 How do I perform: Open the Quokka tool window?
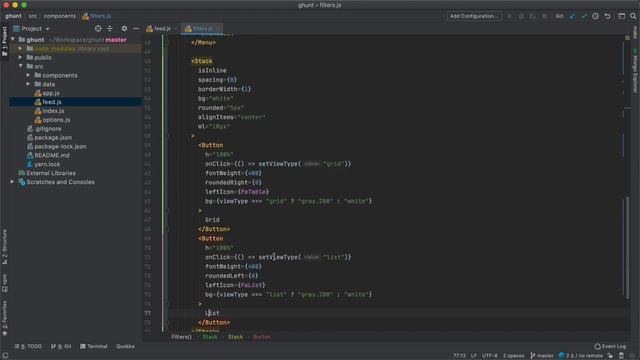(x=125, y=347)
